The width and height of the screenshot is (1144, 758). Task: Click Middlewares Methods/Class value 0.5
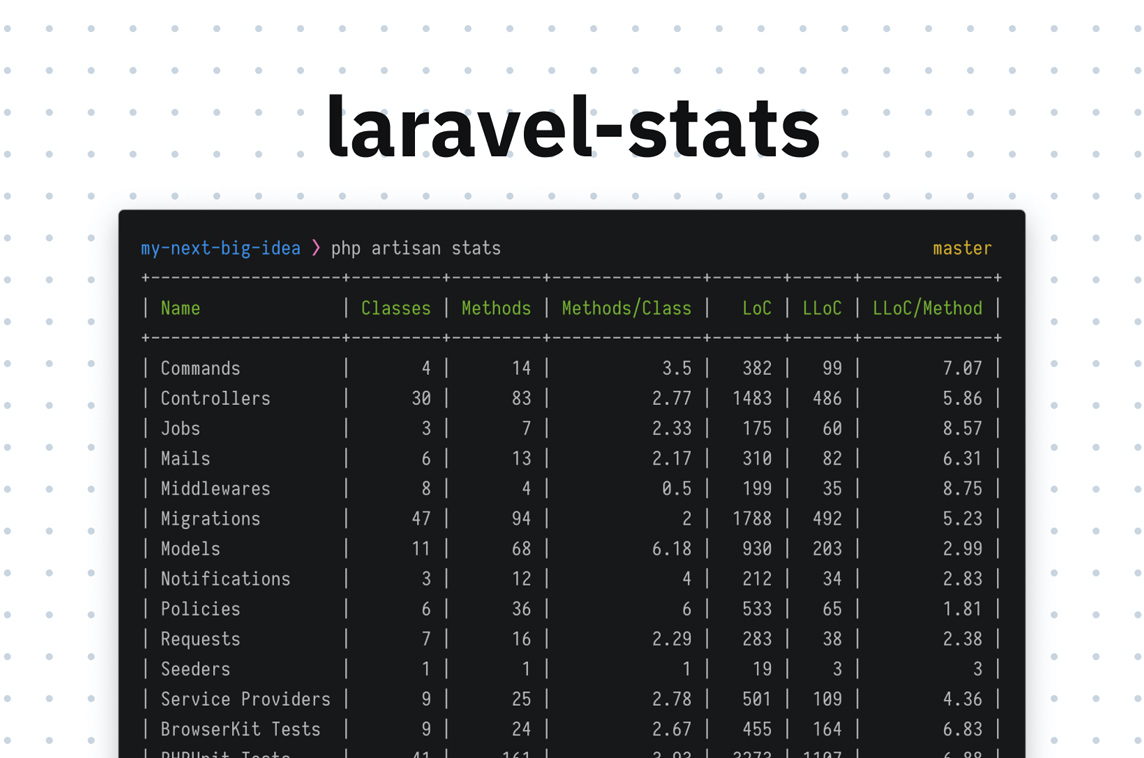[x=676, y=488]
